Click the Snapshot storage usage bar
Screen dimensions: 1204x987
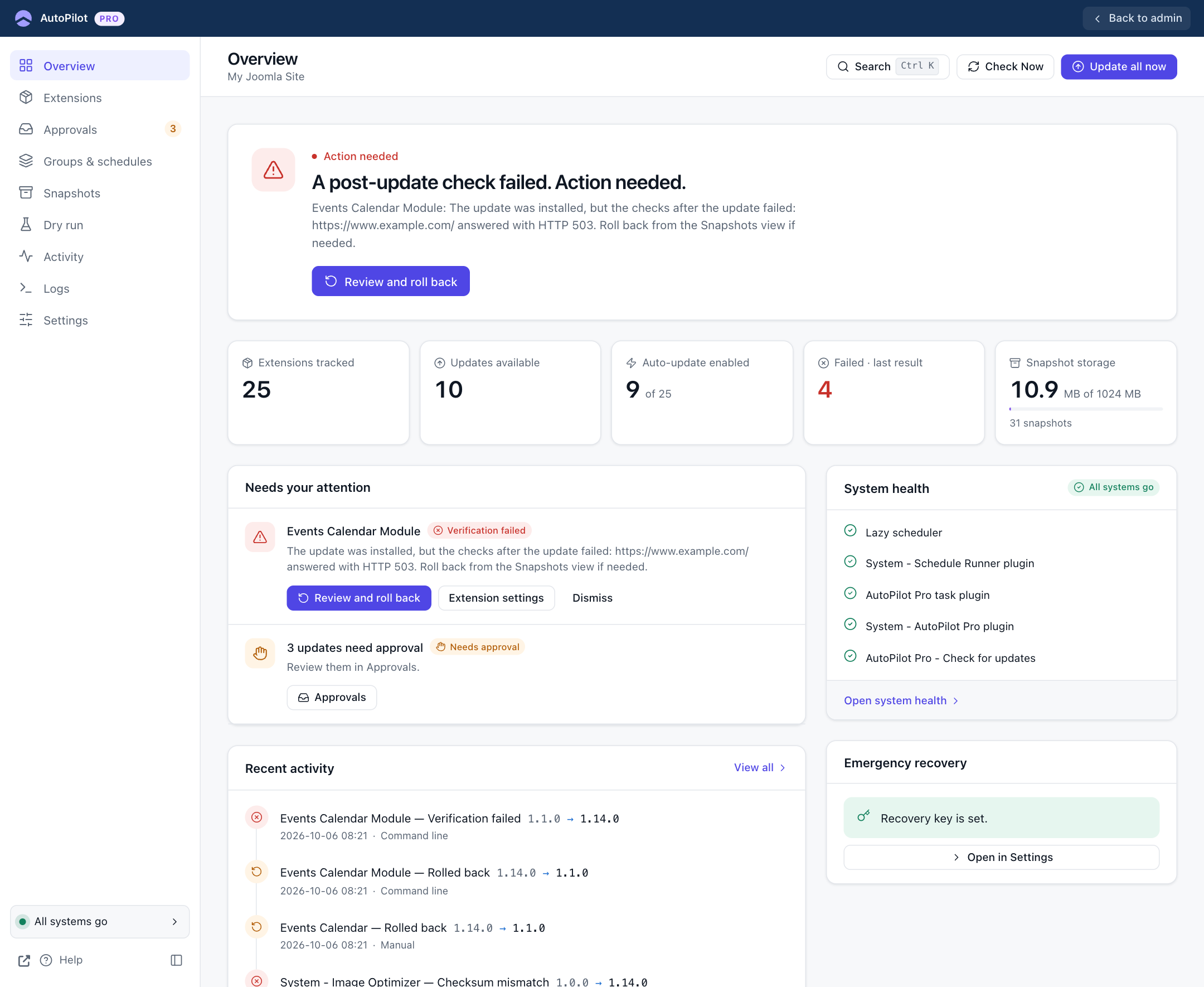[1085, 408]
